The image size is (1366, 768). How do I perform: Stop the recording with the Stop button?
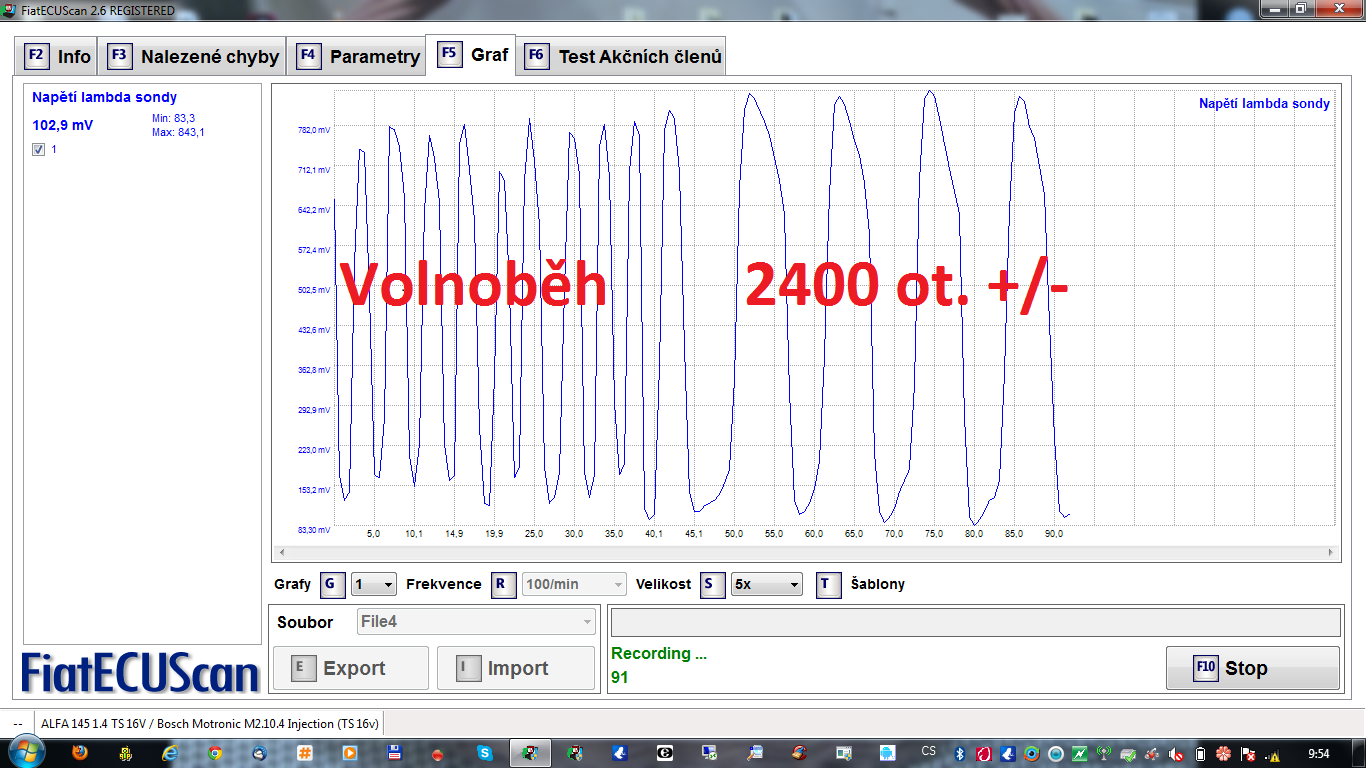coord(1252,668)
